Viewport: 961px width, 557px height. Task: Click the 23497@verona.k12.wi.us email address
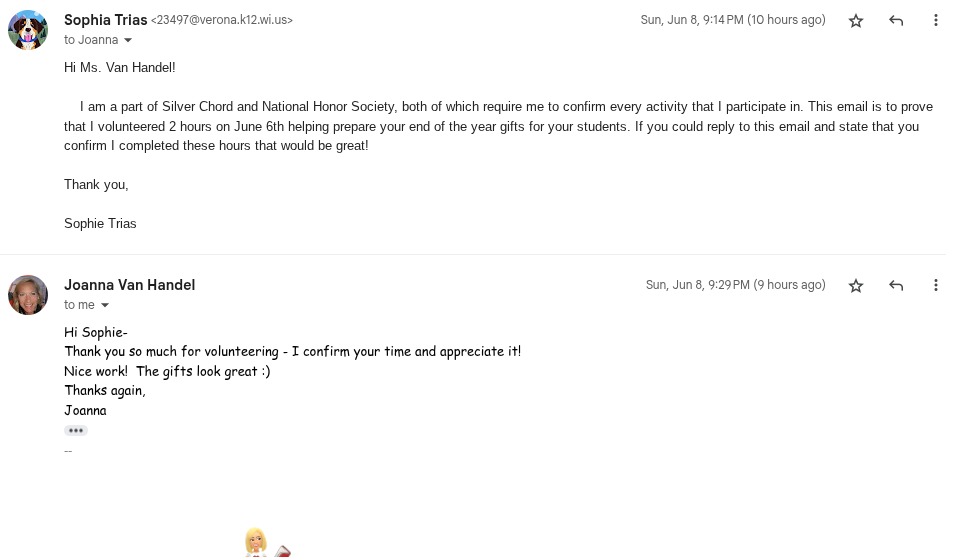coord(222,20)
